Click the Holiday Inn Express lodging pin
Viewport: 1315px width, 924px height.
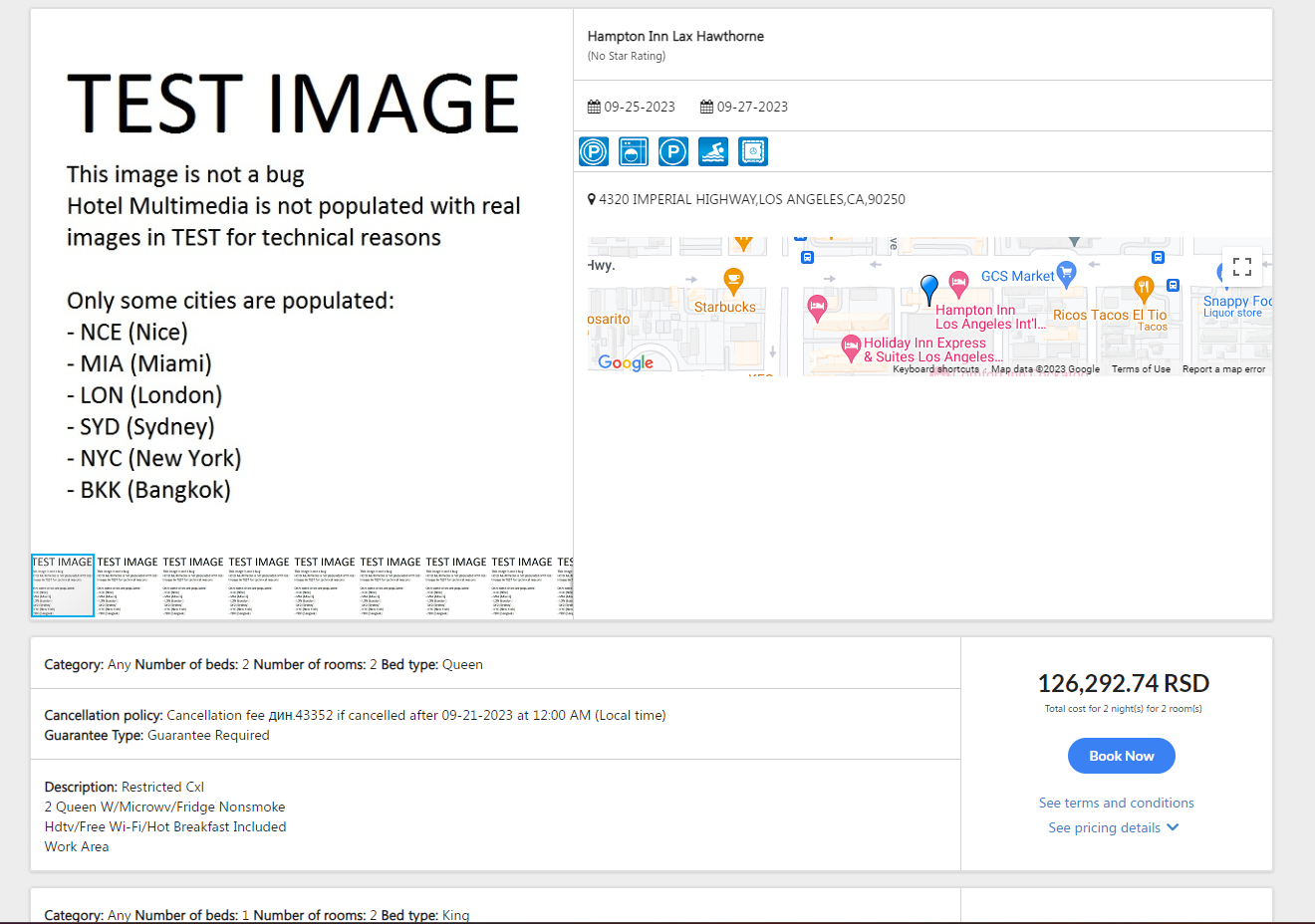click(x=851, y=347)
